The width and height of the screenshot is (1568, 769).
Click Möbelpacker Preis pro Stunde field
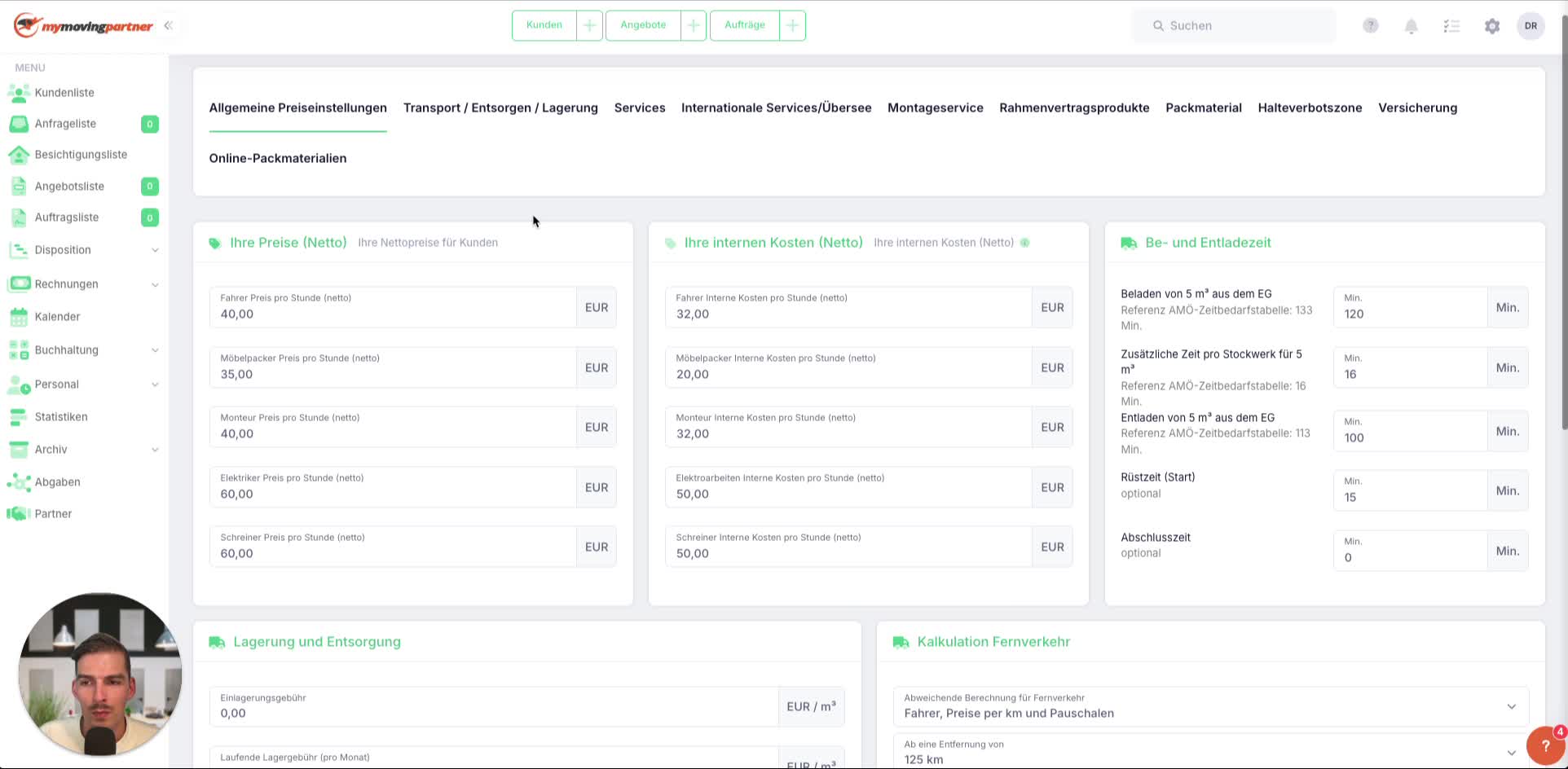pos(393,367)
